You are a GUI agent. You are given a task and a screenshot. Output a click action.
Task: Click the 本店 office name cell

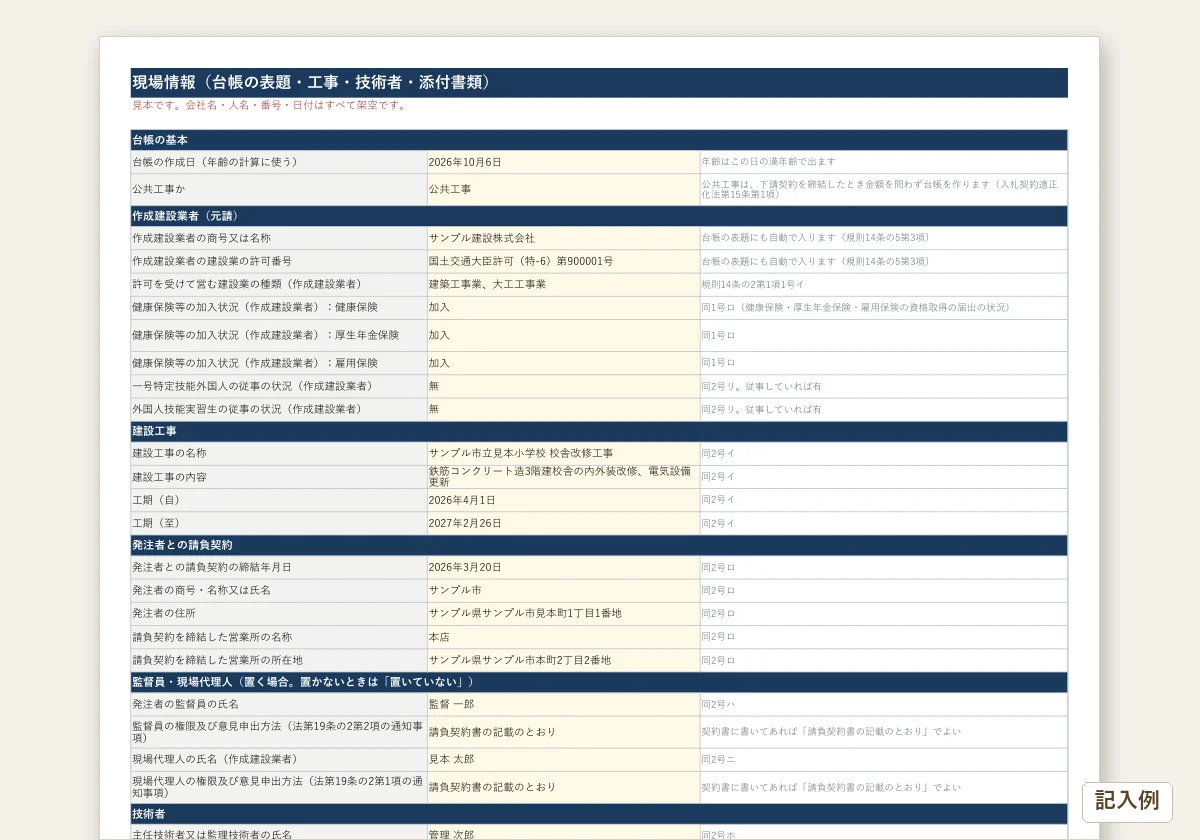[x=564, y=637]
